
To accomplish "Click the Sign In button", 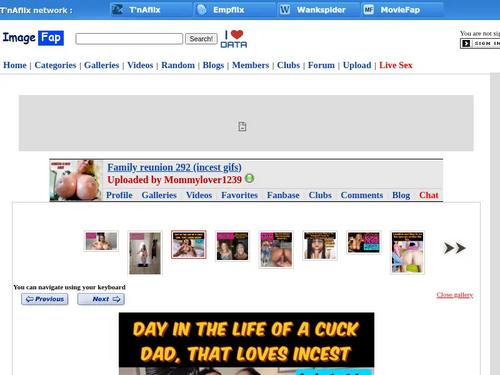I will click(480, 43).
